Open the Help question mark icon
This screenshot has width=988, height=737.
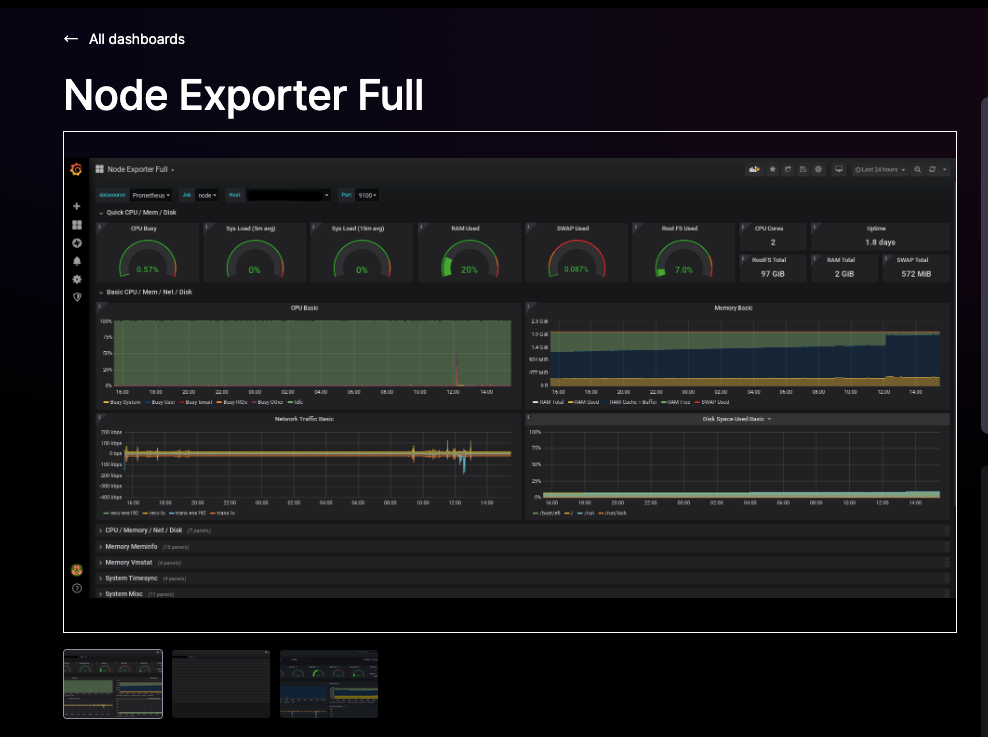point(77,588)
